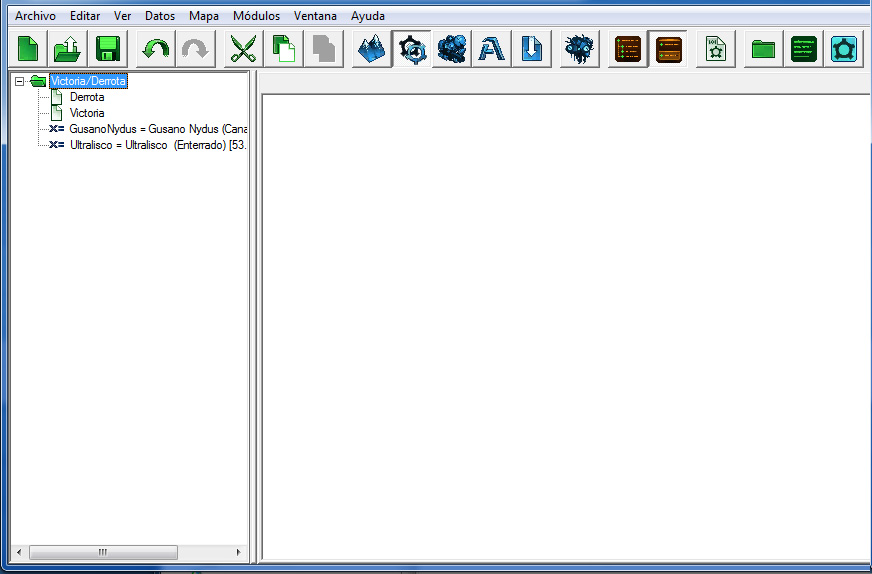Select the Victoria/Derrota folder in the tree

[x=88, y=81]
